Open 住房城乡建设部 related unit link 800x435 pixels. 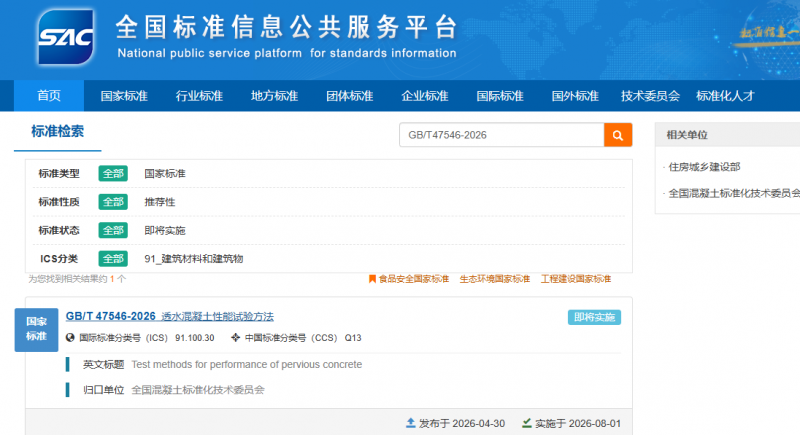704,167
